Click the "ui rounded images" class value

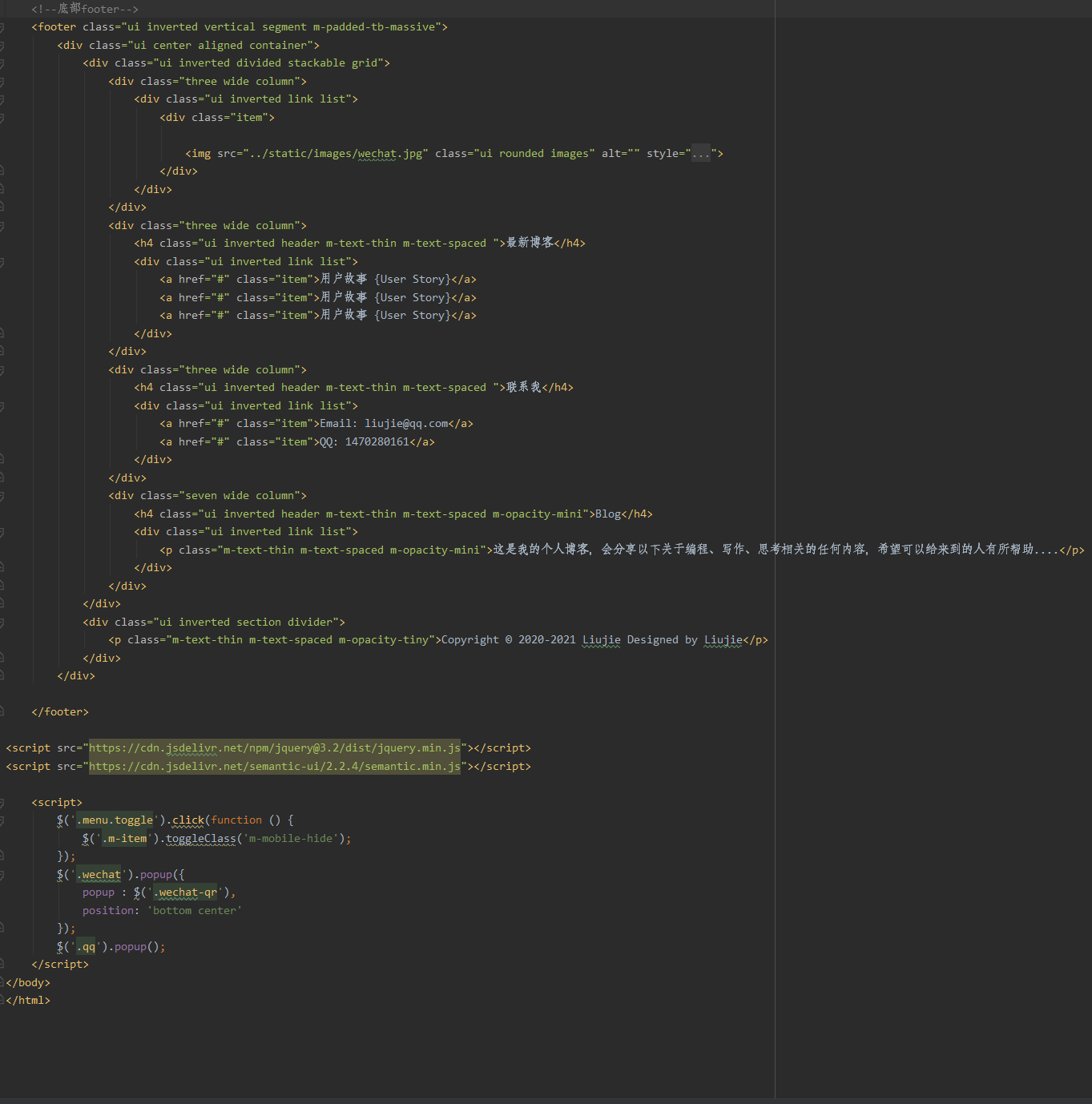pos(534,153)
